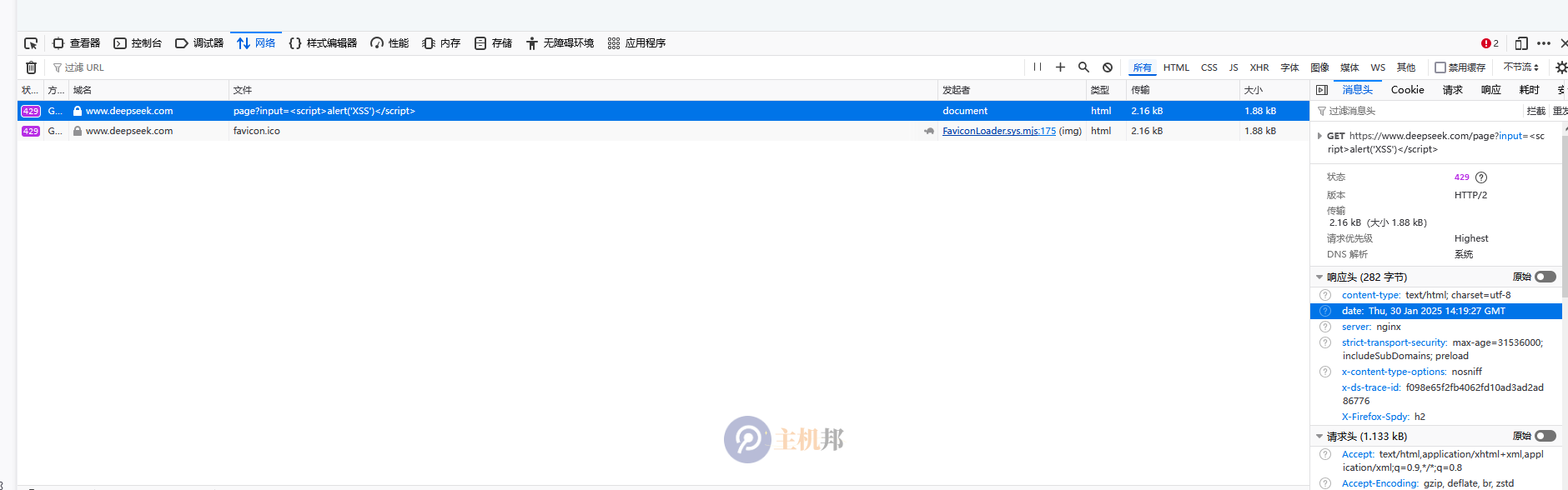Image resolution: width=1568 pixels, height=490 pixels.
Task: Sort by 域名 column header
Action: pyautogui.click(x=148, y=90)
